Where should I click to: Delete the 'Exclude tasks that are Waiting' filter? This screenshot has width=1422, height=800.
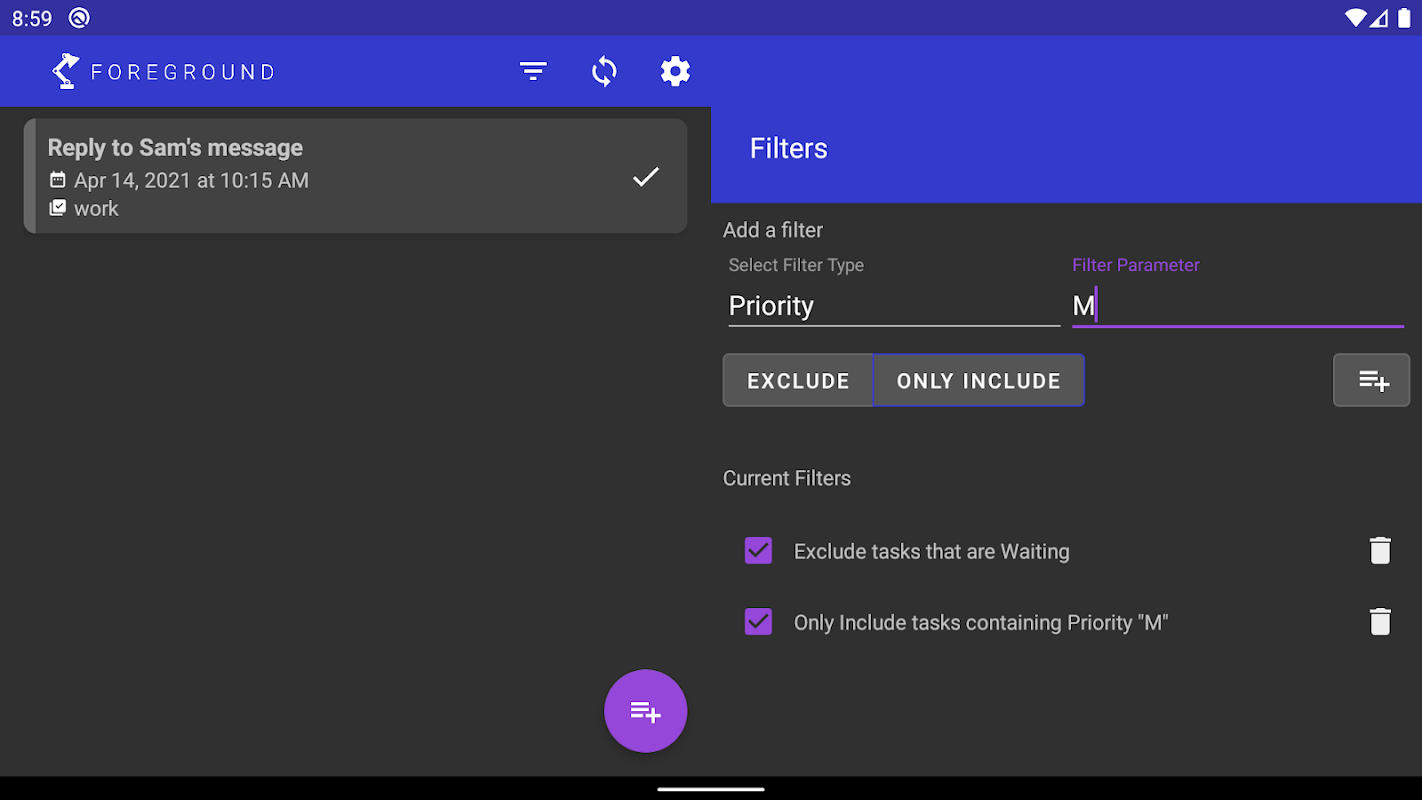[1380, 551]
